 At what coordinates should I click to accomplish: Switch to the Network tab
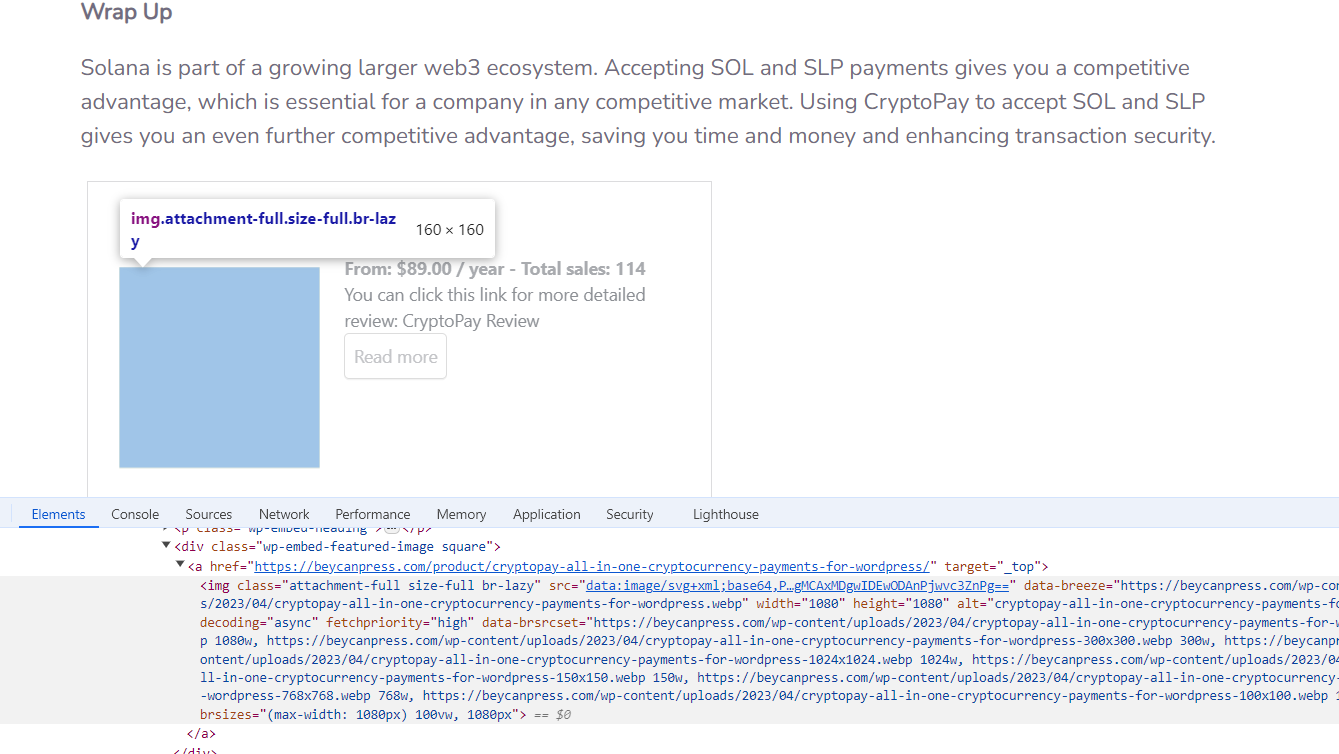pyautogui.click(x=284, y=514)
